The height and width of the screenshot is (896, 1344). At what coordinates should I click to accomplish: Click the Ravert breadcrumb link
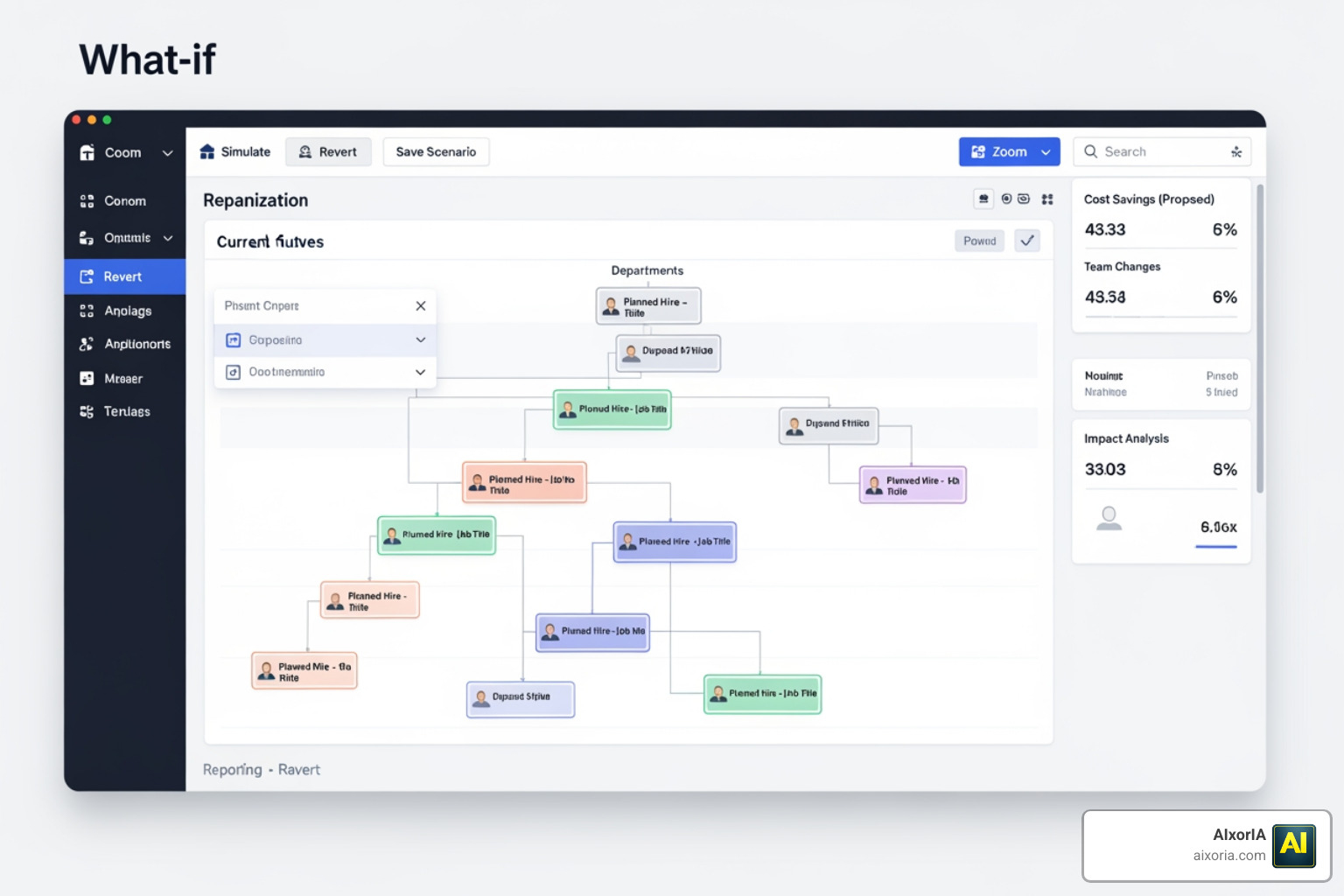pyautogui.click(x=299, y=770)
